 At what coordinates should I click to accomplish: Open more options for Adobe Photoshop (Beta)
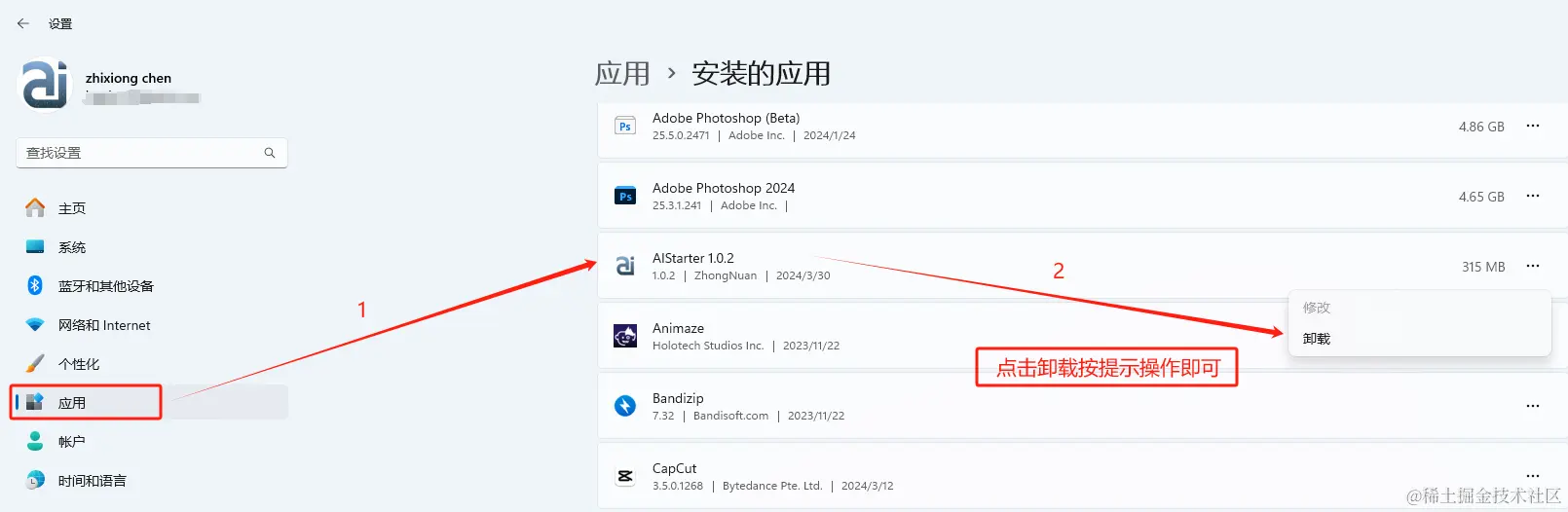(1533, 127)
